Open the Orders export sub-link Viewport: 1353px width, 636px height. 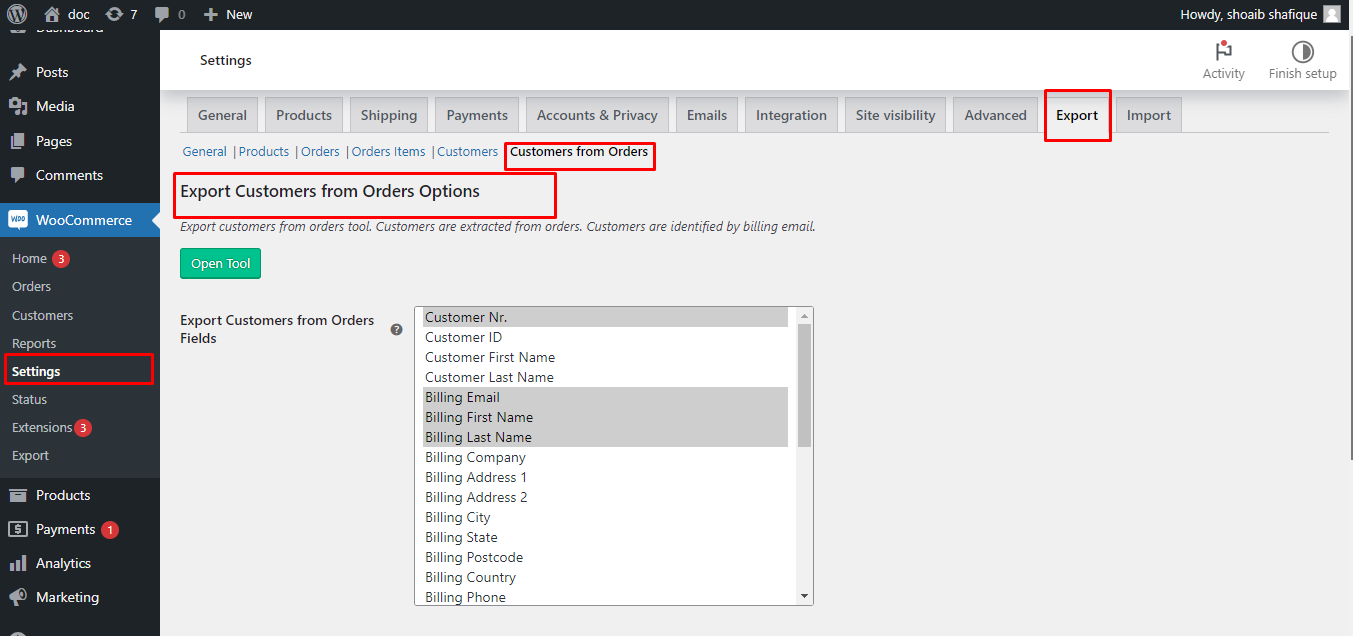[x=320, y=152]
